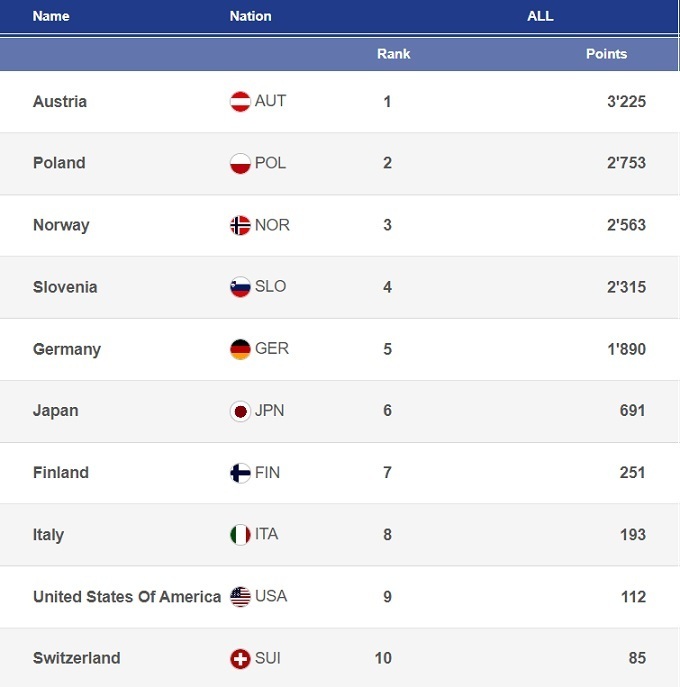Click the Italy flag icon
This screenshot has width=680, height=687.
click(x=240, y=535)
